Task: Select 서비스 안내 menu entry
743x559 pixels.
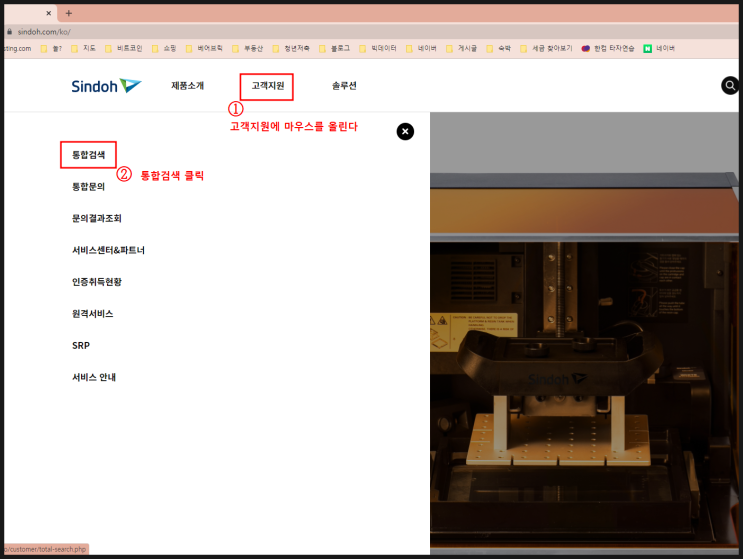Action: 94,377
